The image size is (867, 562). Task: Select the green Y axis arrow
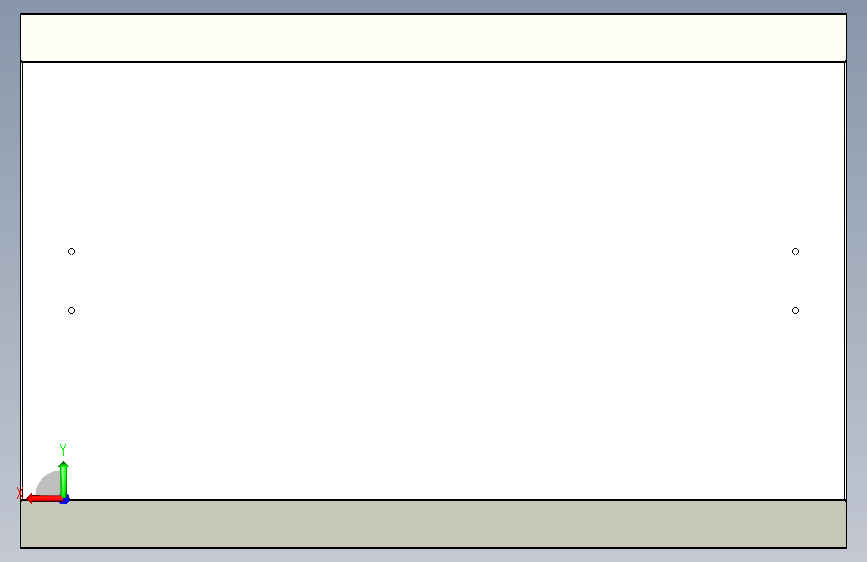[x=64, y=479]
